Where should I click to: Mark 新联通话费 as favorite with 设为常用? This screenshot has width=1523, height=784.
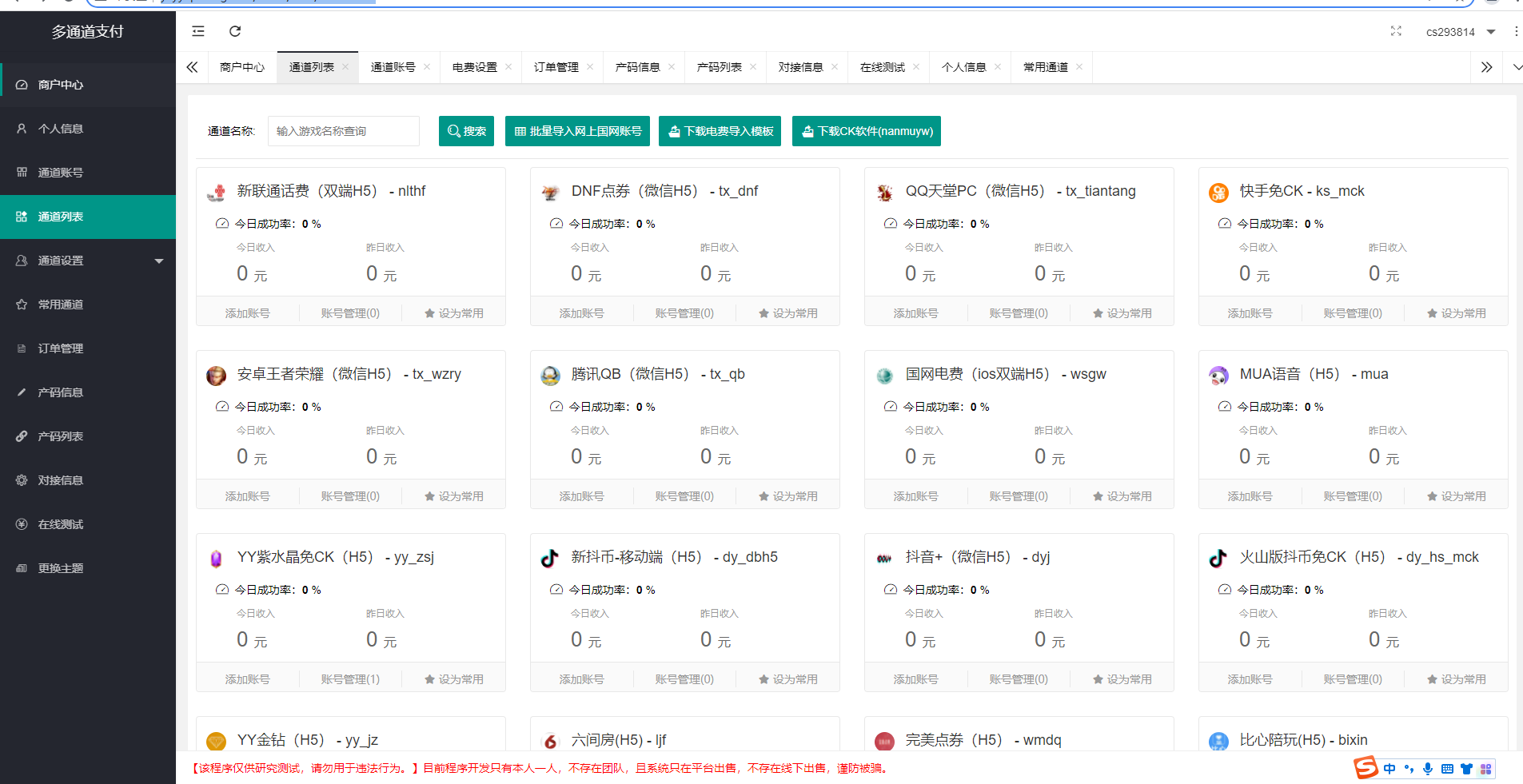(x=454, y=313)
